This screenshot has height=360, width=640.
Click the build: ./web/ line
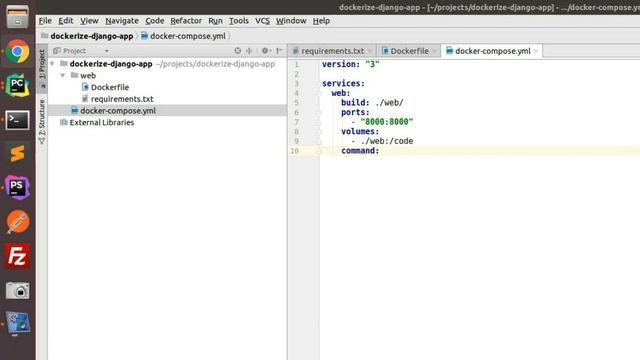pos(372,102)
